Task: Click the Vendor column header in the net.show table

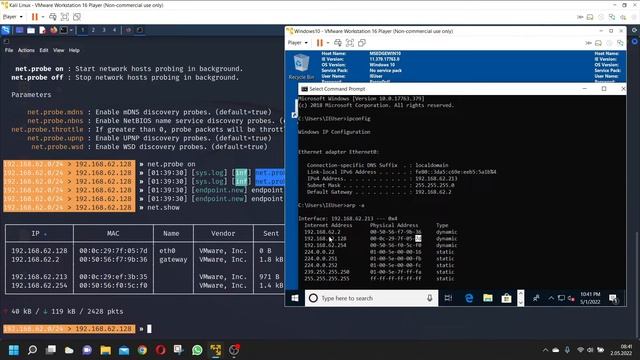Action: pyautogui.click(x=223, y=233)
